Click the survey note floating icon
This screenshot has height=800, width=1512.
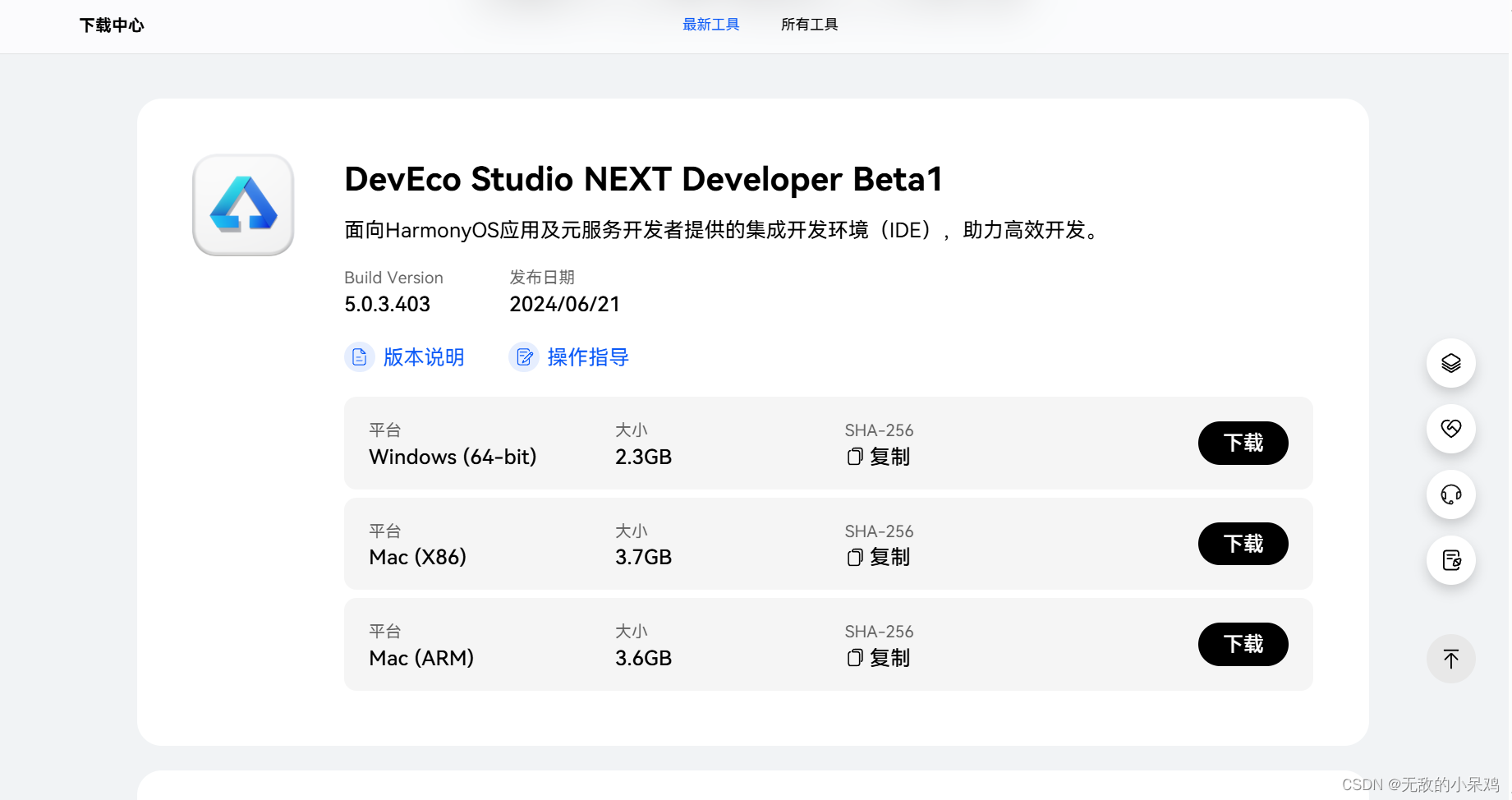[1450, 560]
